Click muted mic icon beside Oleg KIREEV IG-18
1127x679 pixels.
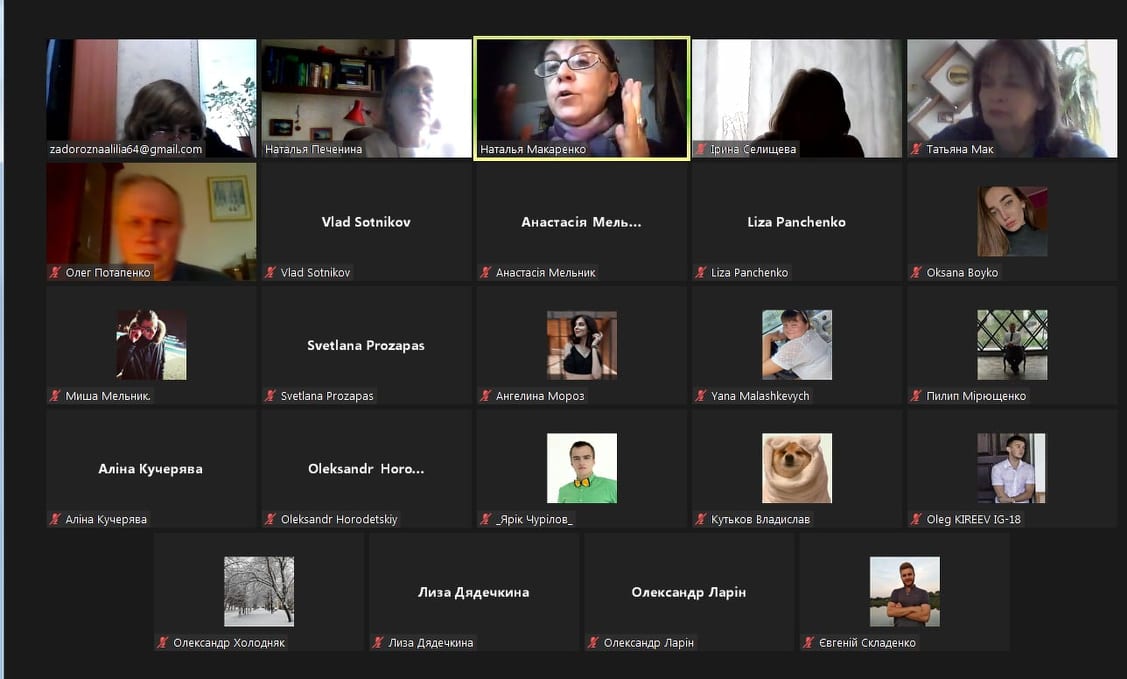pos(916,520)
